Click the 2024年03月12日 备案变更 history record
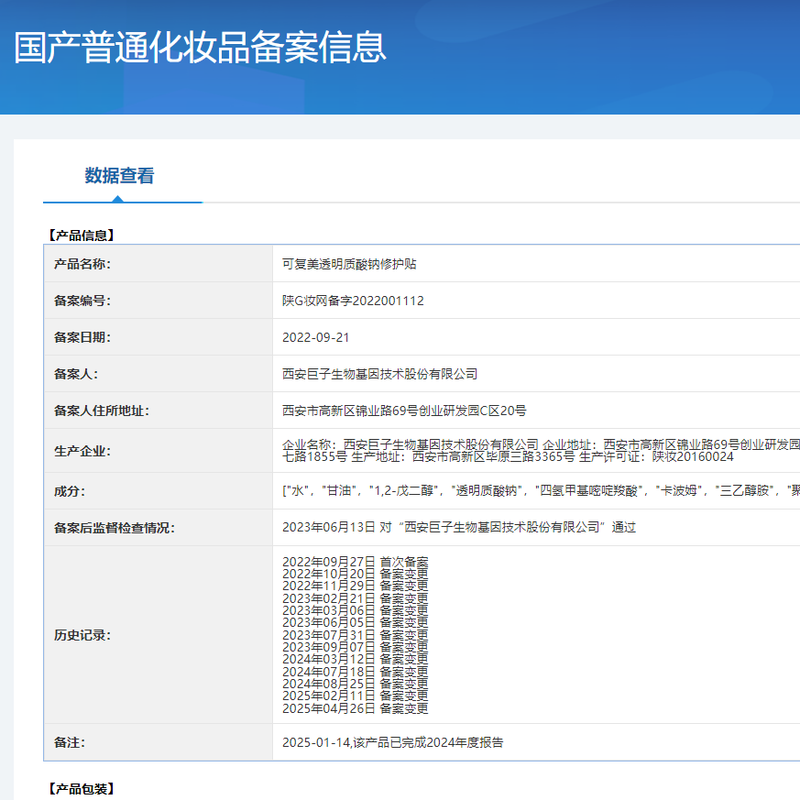 coord(355,659)
